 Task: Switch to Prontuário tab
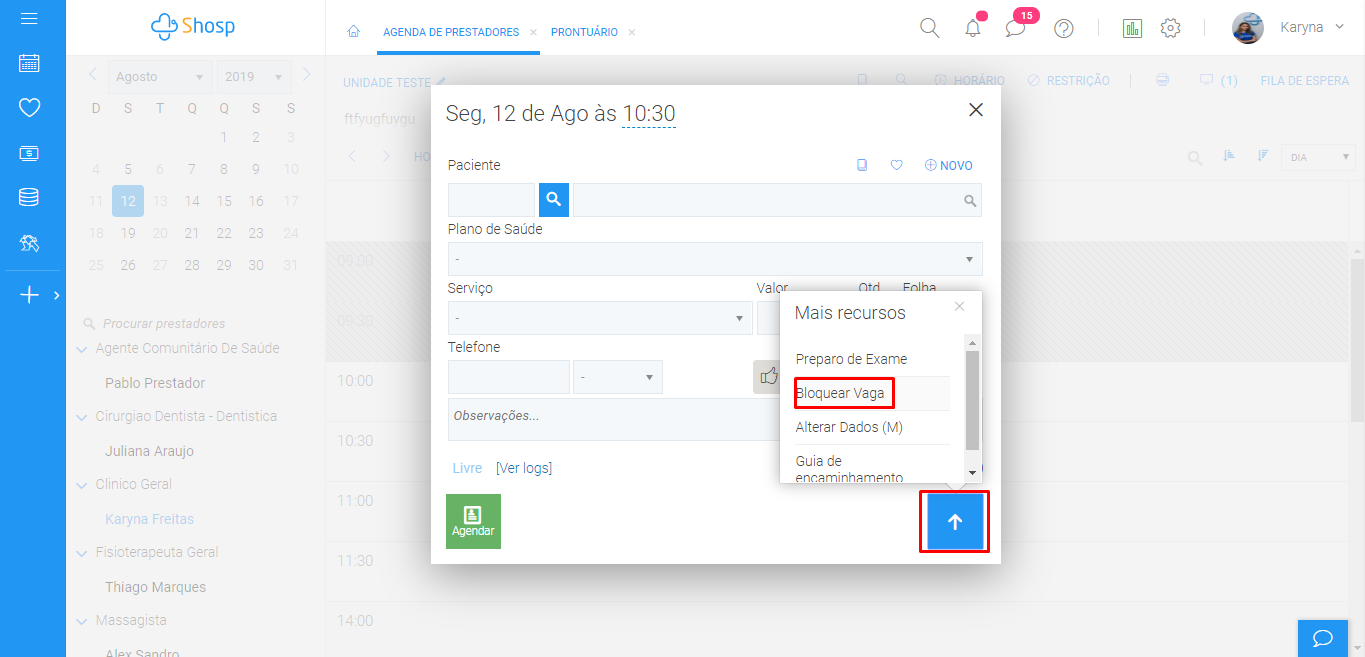pos(584,32)
